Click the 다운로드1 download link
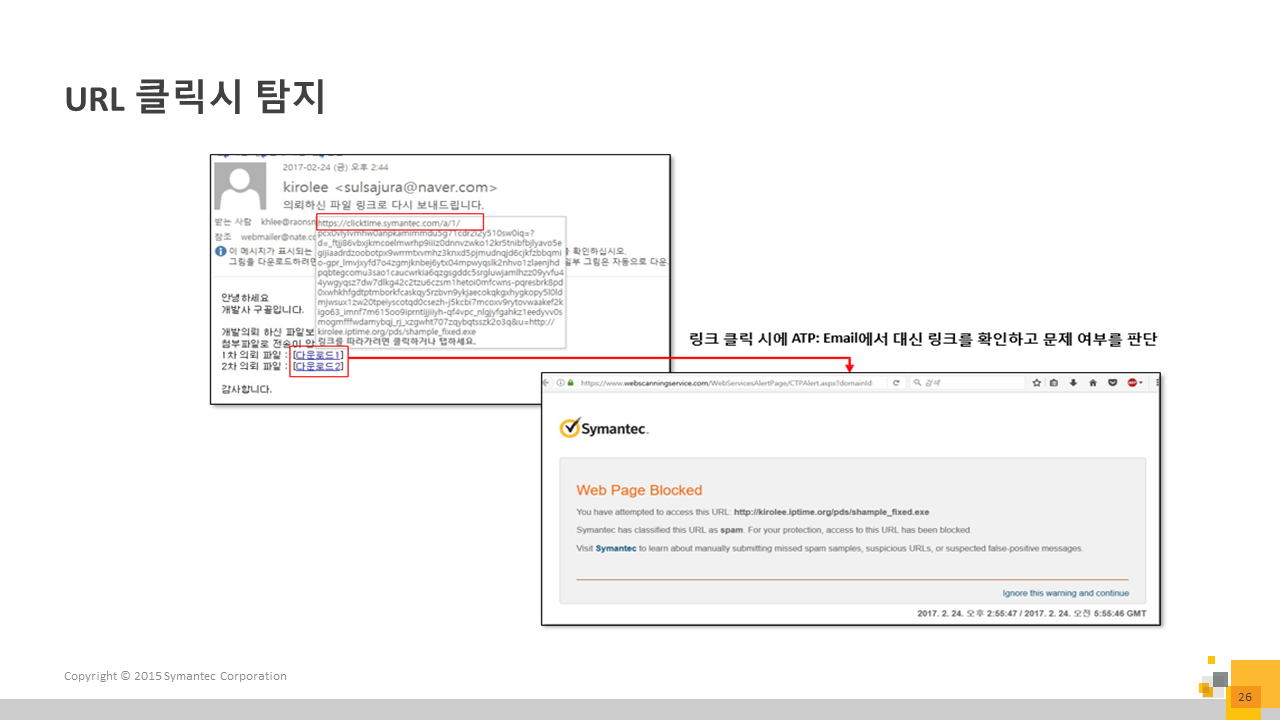 point(319,355)
